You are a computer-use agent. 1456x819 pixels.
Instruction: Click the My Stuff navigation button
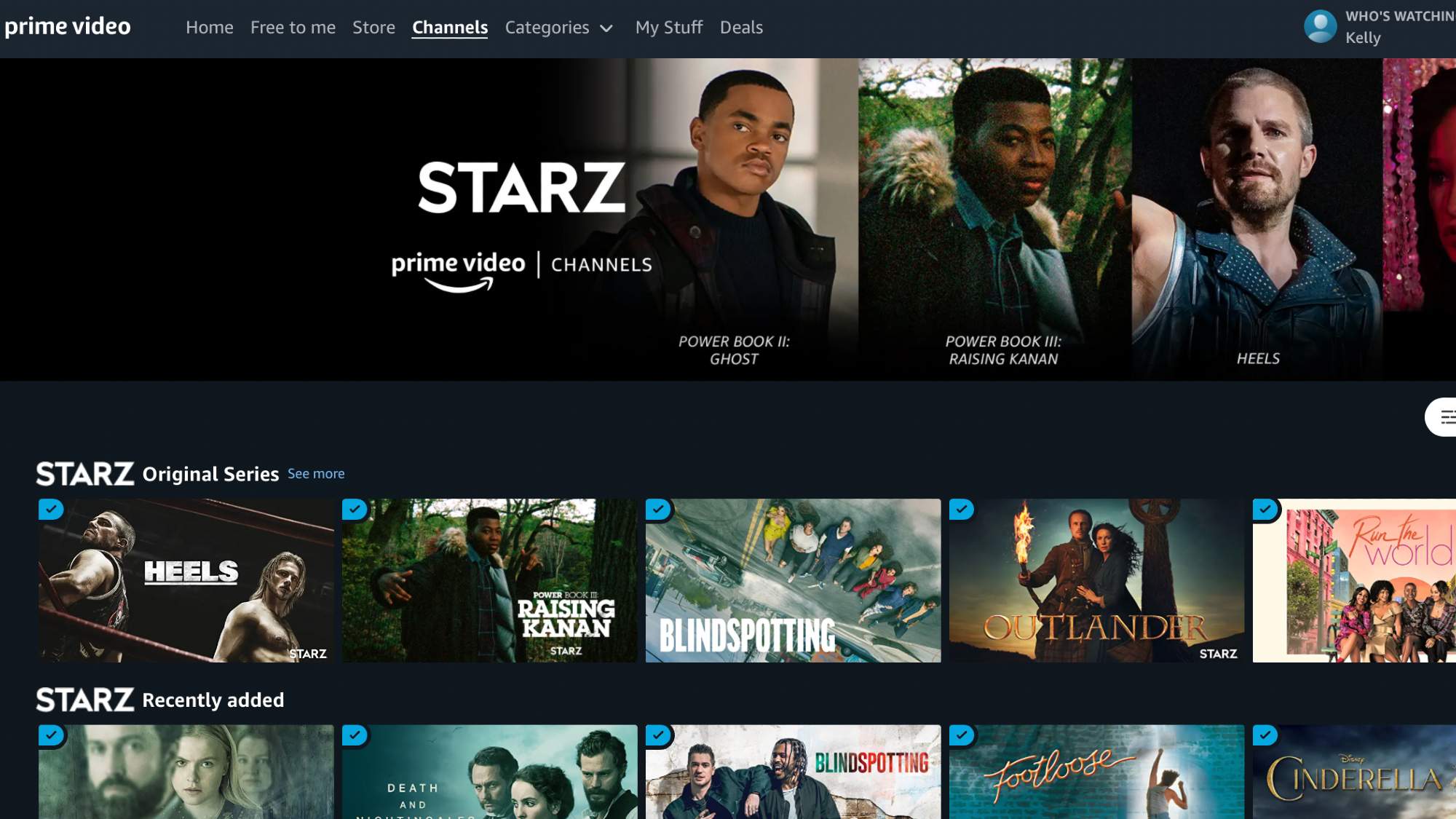coord(668,27)
